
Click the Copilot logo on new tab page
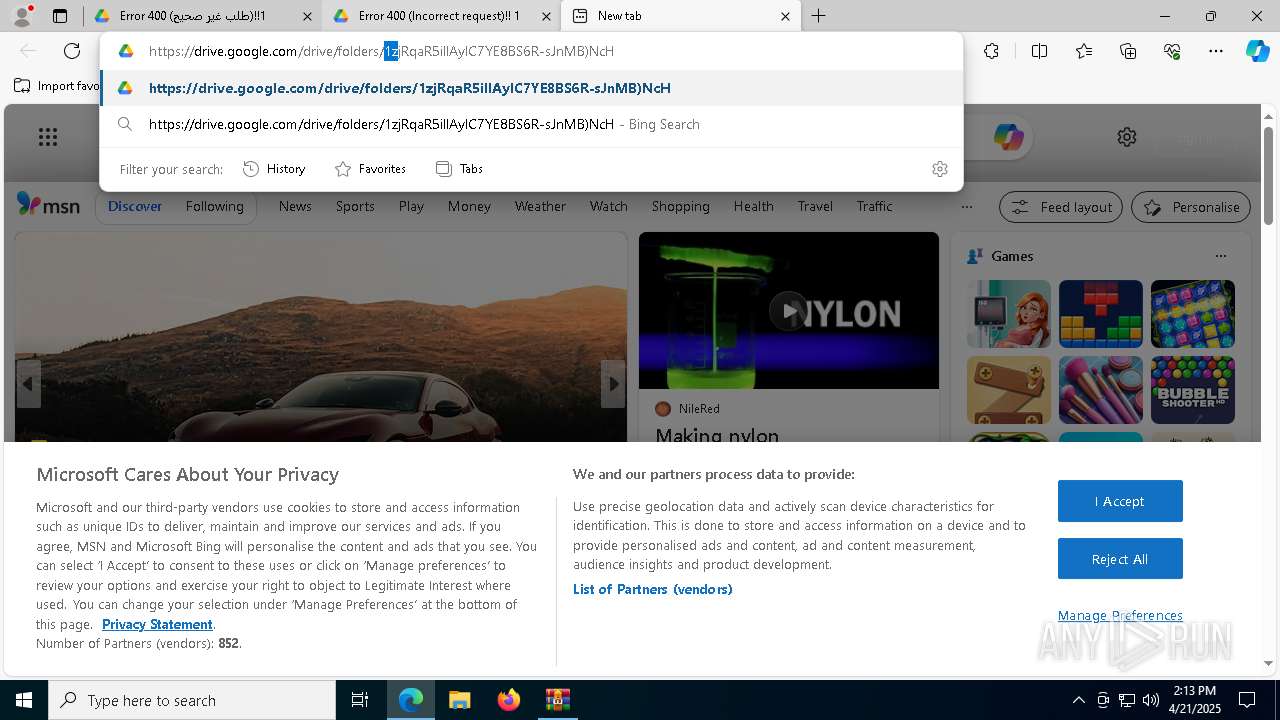1008,137
